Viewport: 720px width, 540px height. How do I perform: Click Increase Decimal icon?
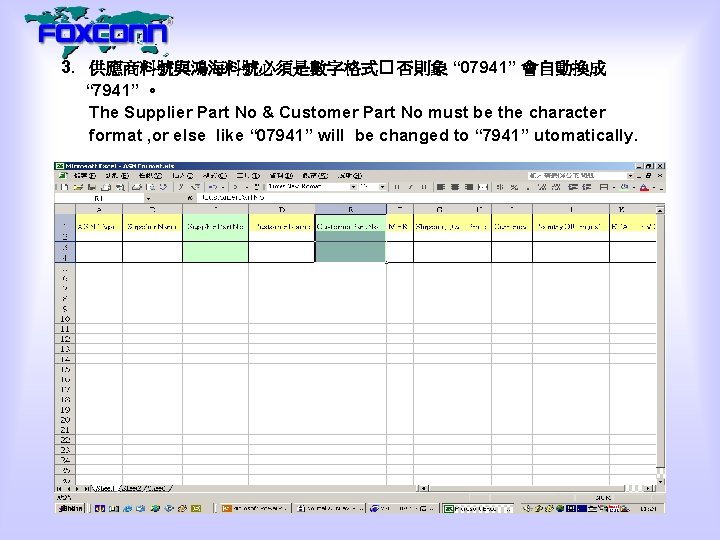(542, 187)
